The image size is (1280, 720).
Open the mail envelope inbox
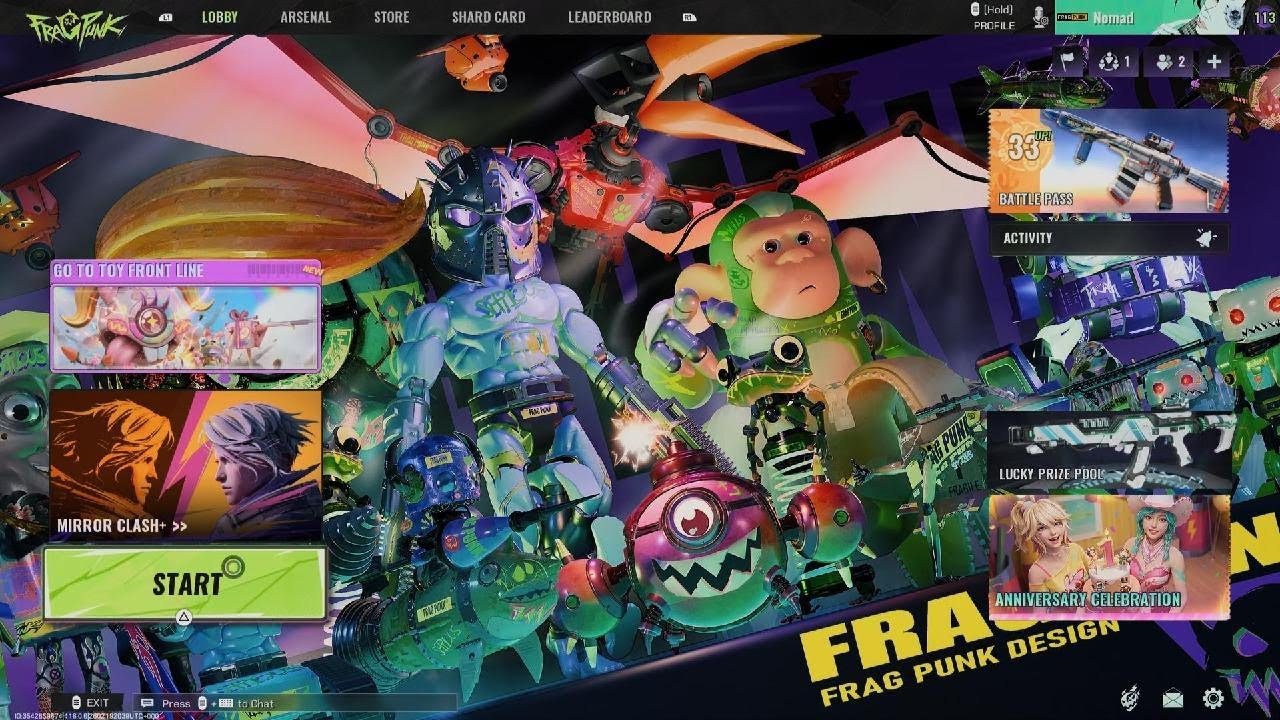[1172, 698]
